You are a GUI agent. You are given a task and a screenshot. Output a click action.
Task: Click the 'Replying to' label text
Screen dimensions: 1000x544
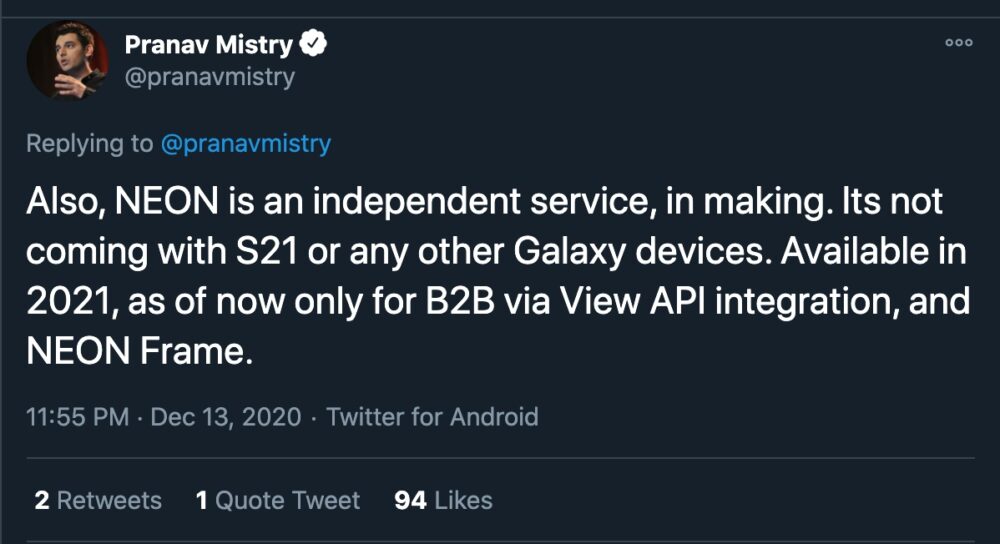(x=89, y=143)
